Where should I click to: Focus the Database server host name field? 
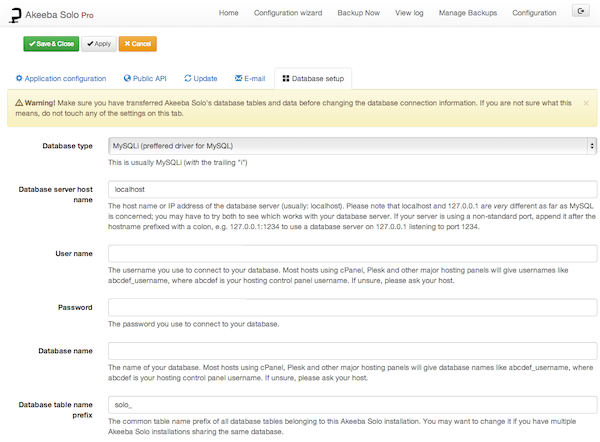[x=352, y=189]
